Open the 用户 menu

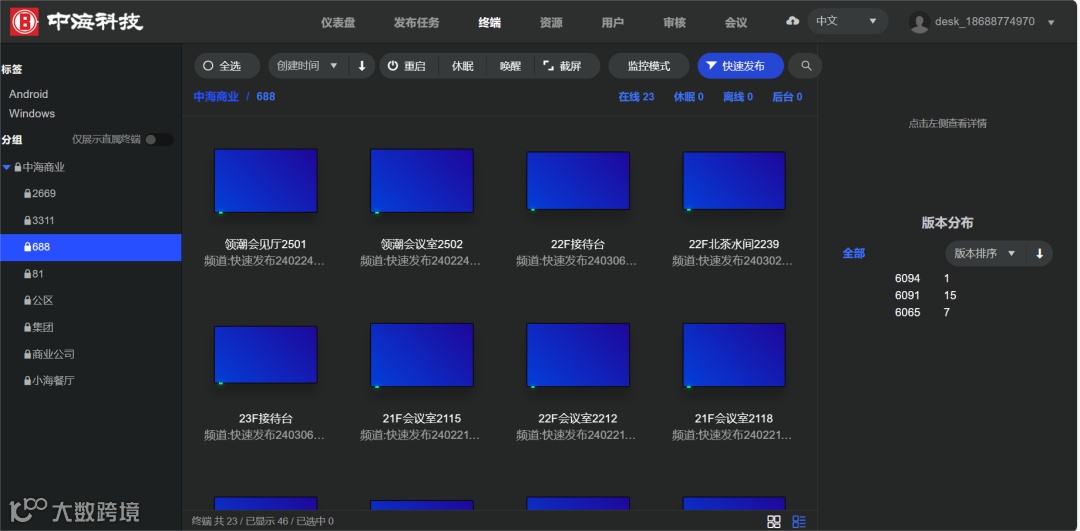click(612, 23)
